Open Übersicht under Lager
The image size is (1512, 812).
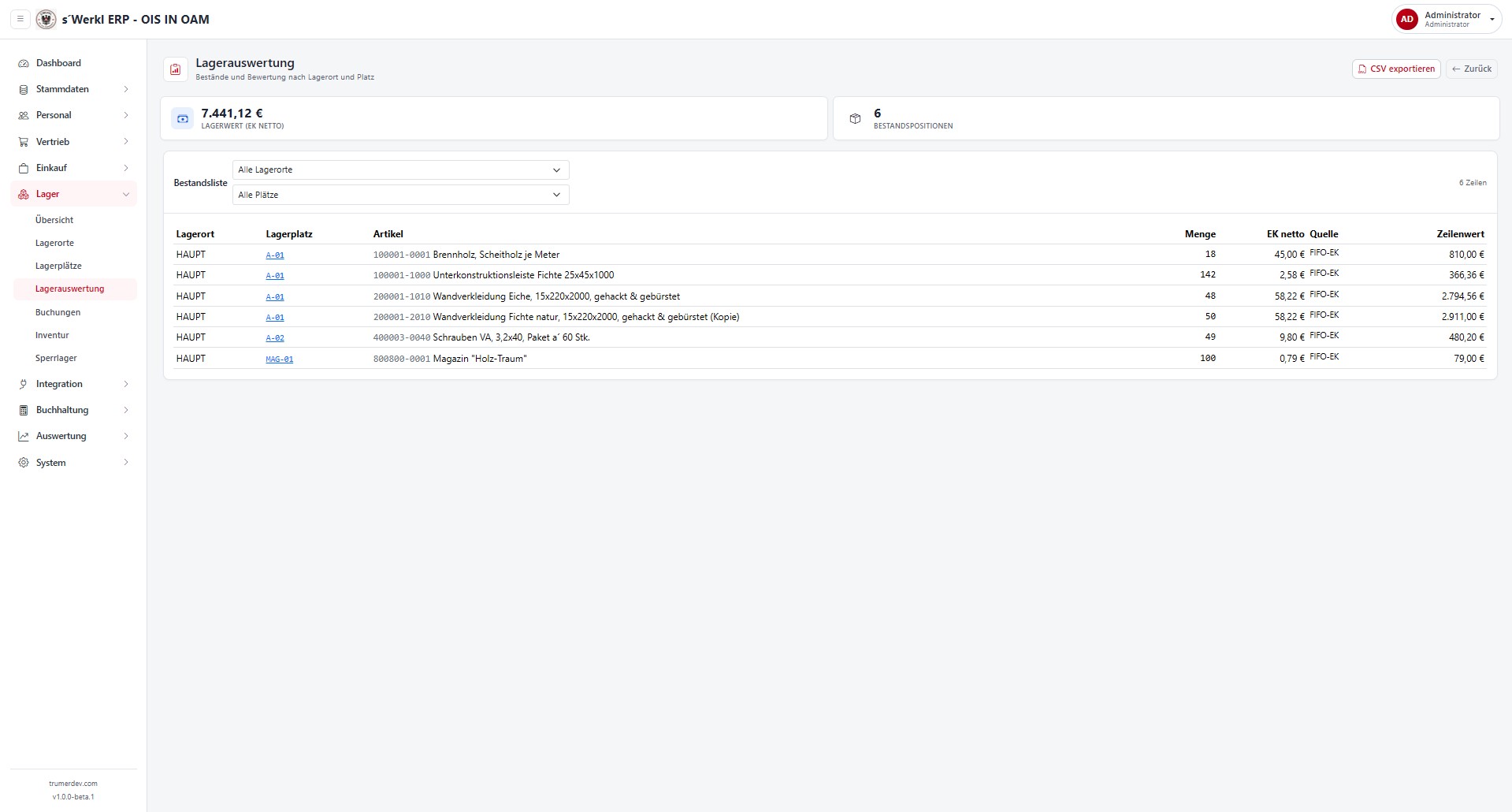click(54, 220)
